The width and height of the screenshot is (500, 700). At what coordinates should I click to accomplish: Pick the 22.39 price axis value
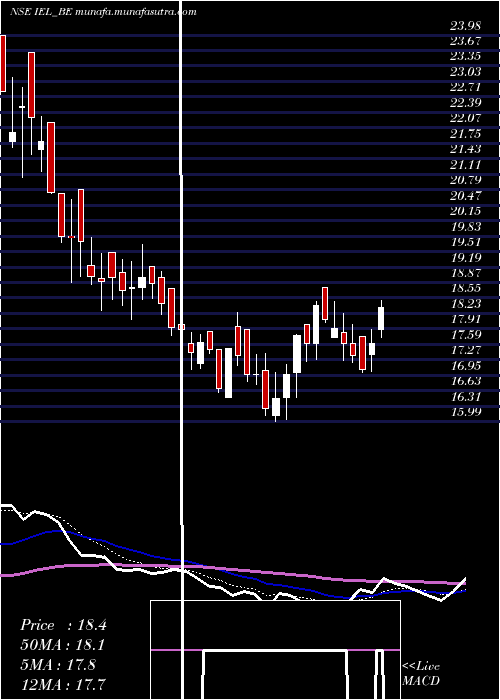[466, 103]
